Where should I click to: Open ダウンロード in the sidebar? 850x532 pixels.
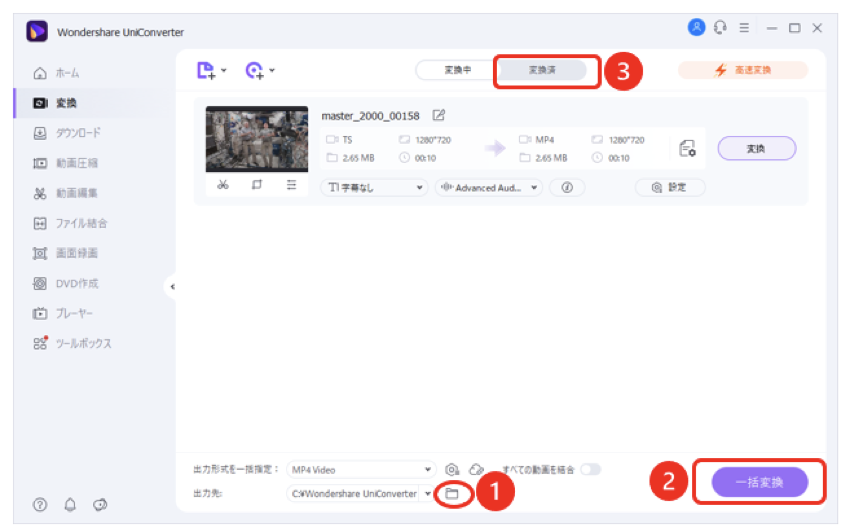click(x=67, y=133)
